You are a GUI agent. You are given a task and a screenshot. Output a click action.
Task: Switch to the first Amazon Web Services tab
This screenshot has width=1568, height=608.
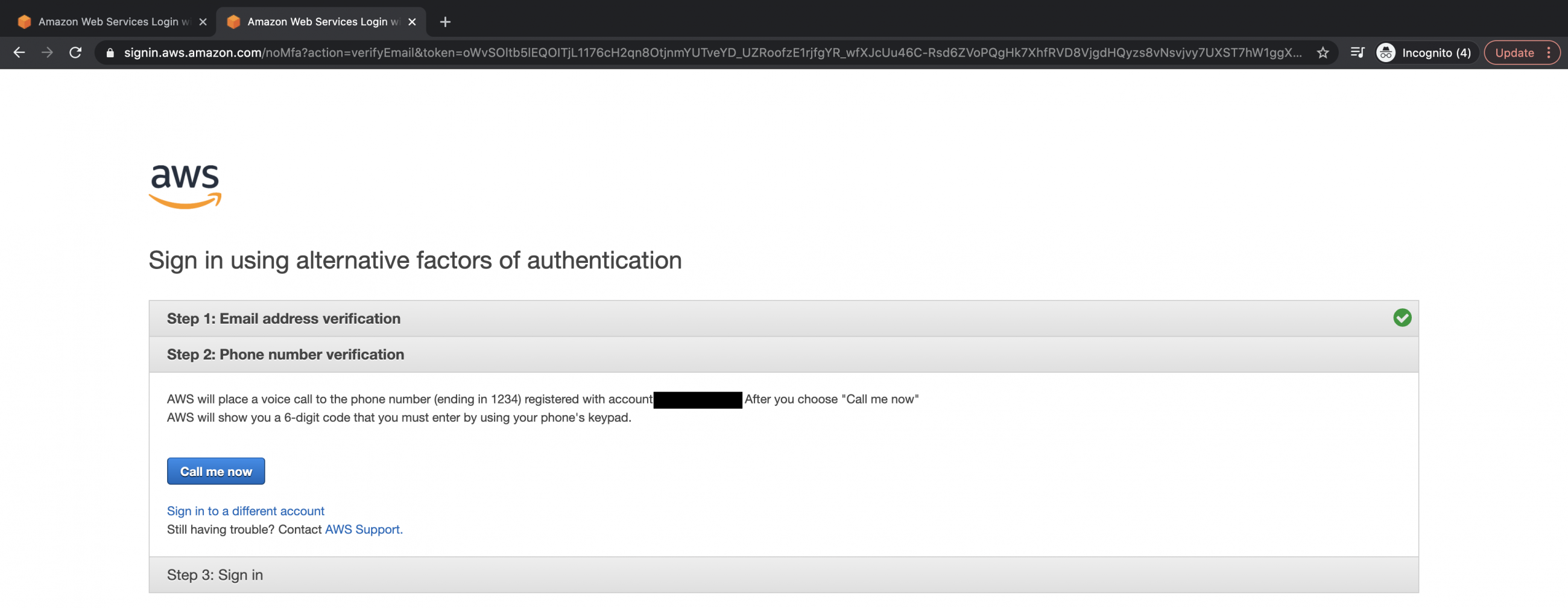(x=107, y=22)
